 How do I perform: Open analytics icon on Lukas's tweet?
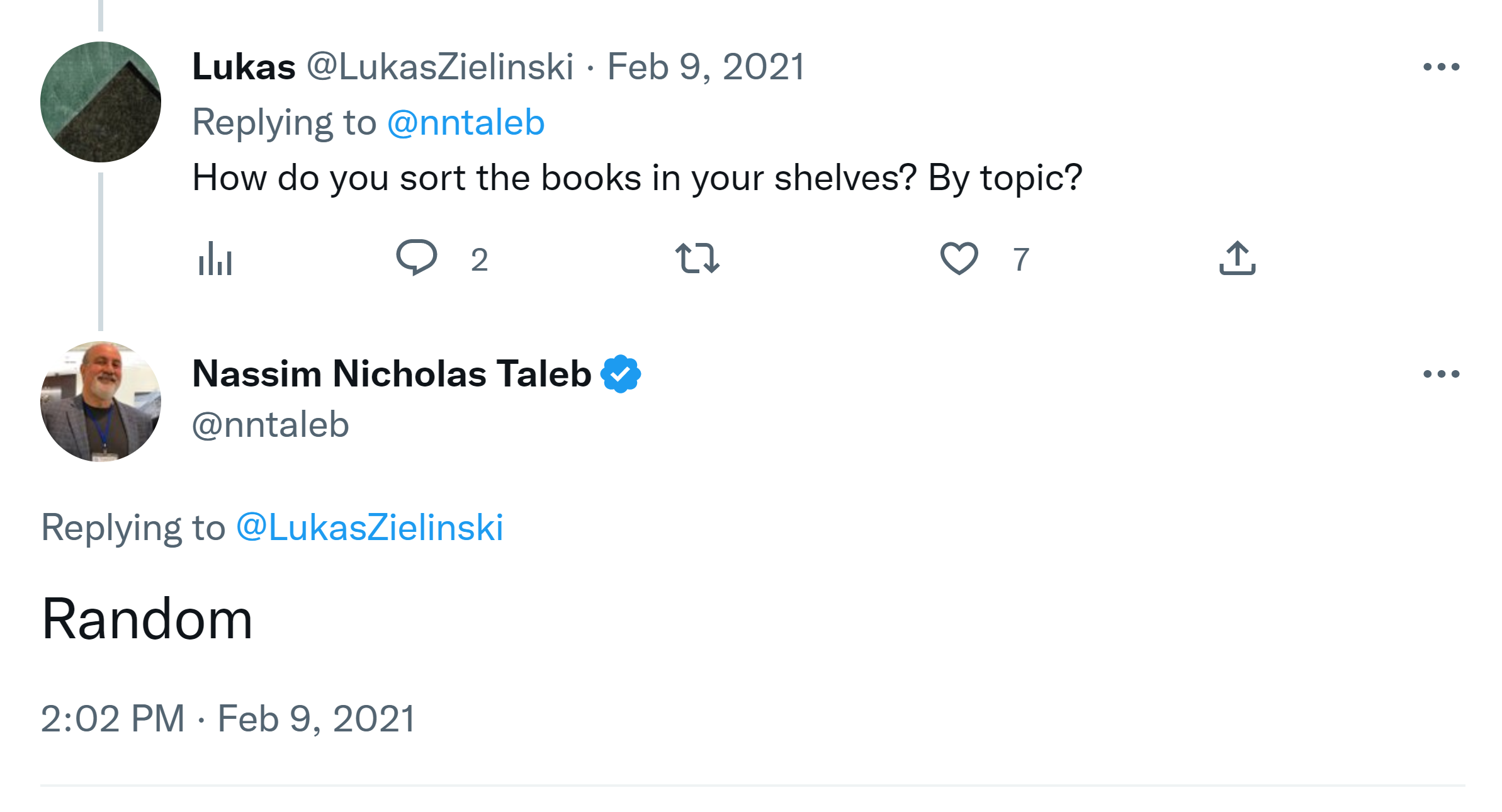[215, 259]
